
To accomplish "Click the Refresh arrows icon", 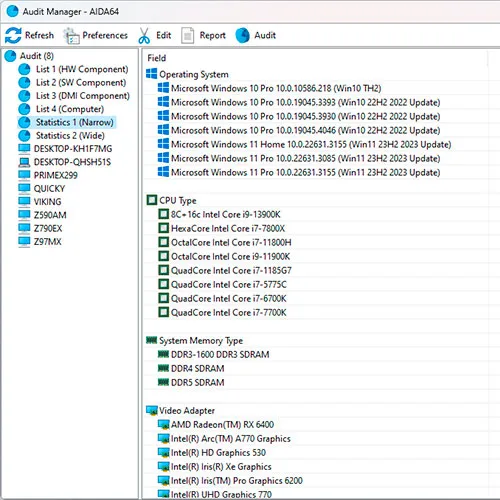I will pos(13,35).
